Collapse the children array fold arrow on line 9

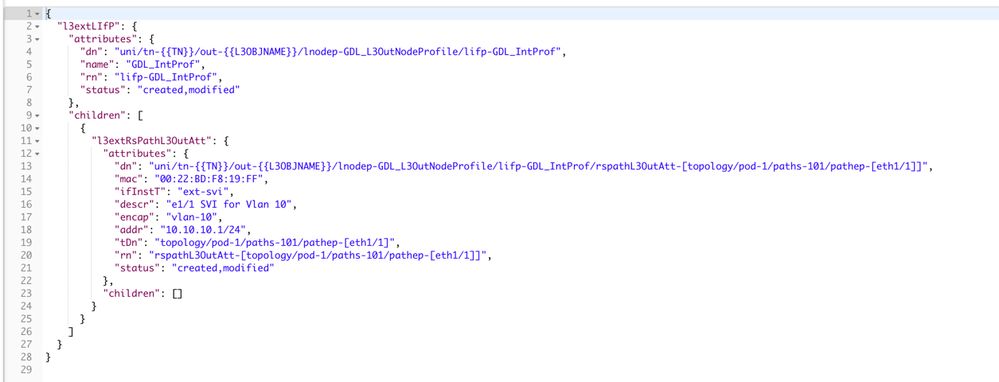38,115
